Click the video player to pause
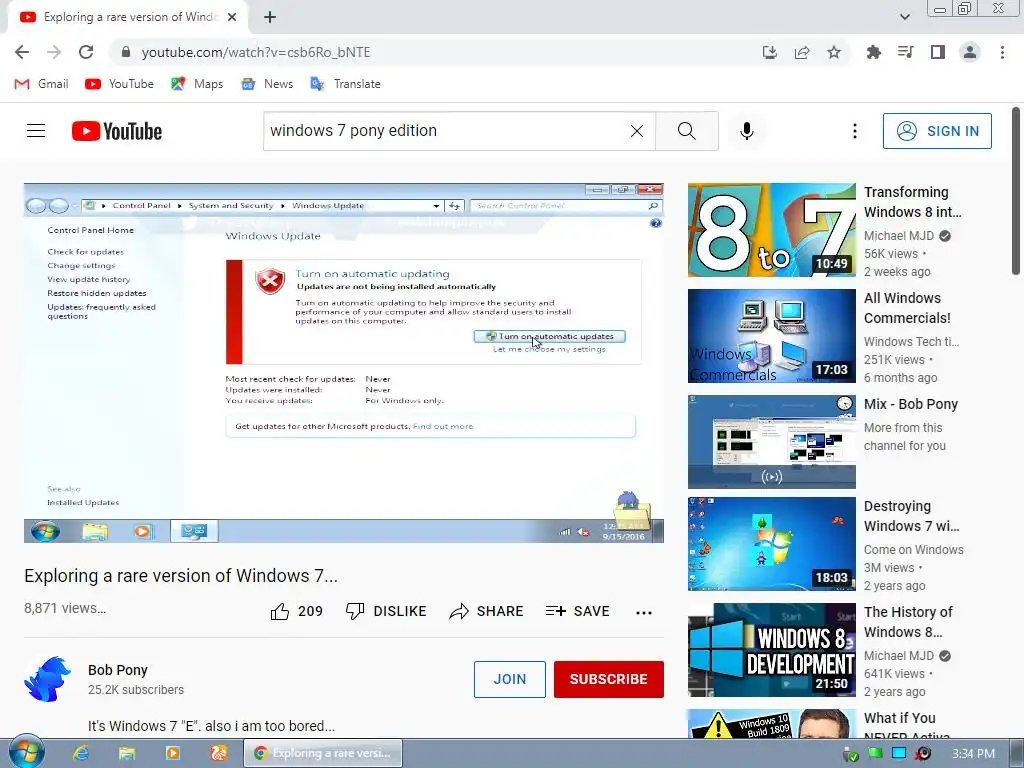The width and height of the screenshot is (1024, 768). point(344,362)
